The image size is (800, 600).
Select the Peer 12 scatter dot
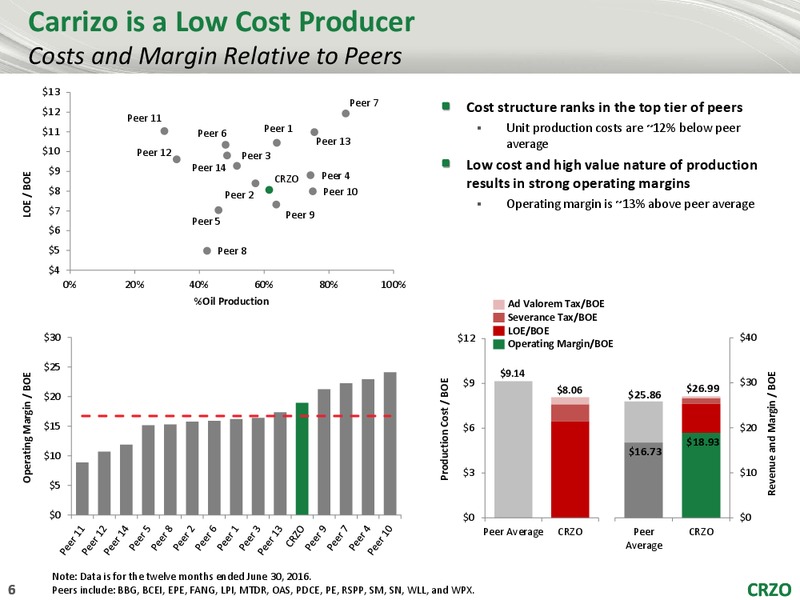point(177,159)
